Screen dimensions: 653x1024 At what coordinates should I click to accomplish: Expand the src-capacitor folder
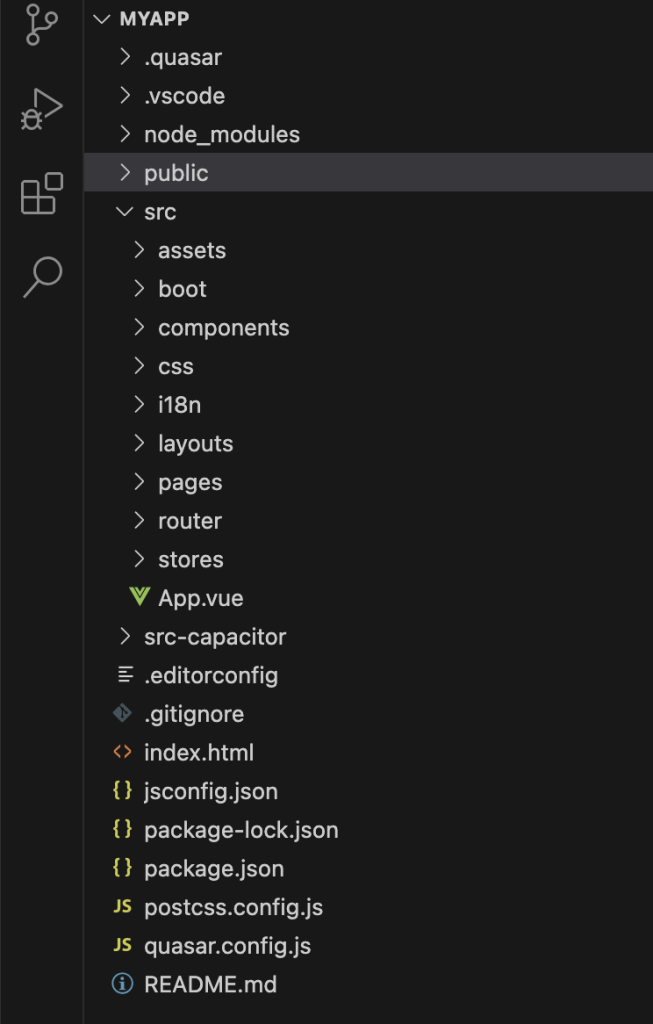coord(214,637)
